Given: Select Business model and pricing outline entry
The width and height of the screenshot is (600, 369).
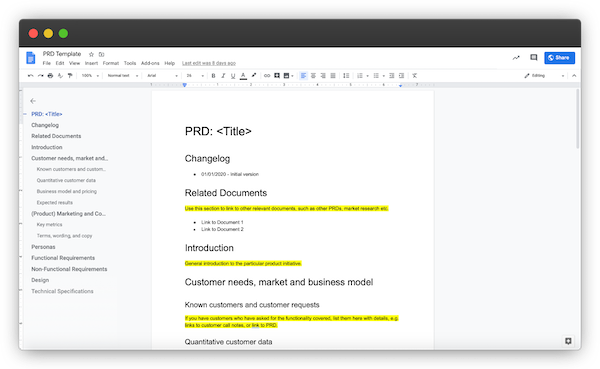Looking at the screenshot, I should [x=67, y=191].
